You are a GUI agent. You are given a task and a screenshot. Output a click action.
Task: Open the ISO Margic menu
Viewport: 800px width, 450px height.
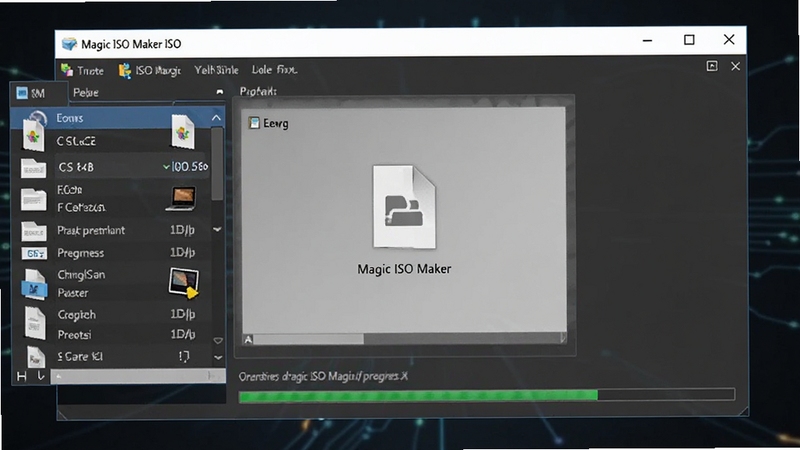tap(158, 70)
